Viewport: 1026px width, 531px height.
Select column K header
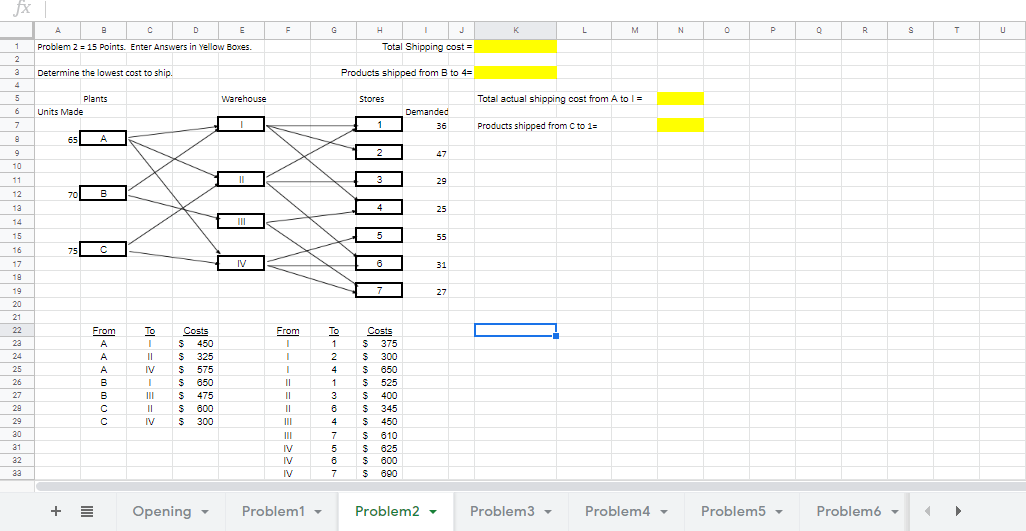coord(516,30)
